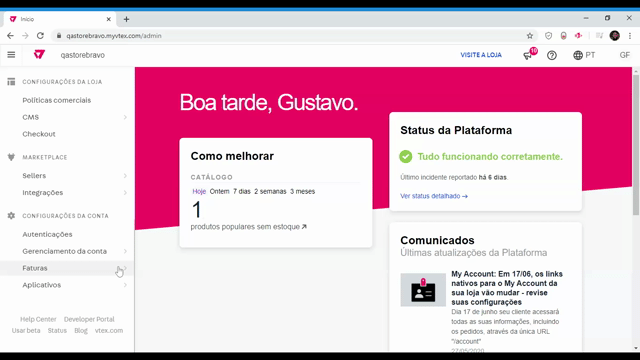Click the number 1 catalog count
640x360 pixels.
coord(196,209)
